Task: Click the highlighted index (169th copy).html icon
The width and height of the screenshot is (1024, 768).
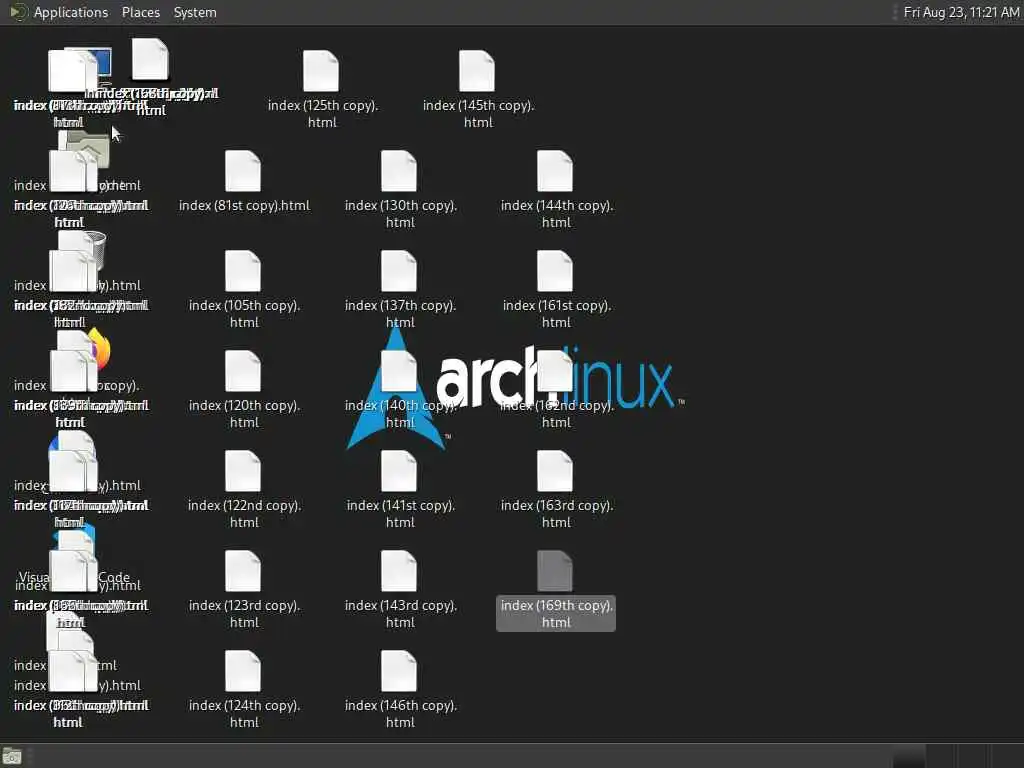Action: pos(555,571)
